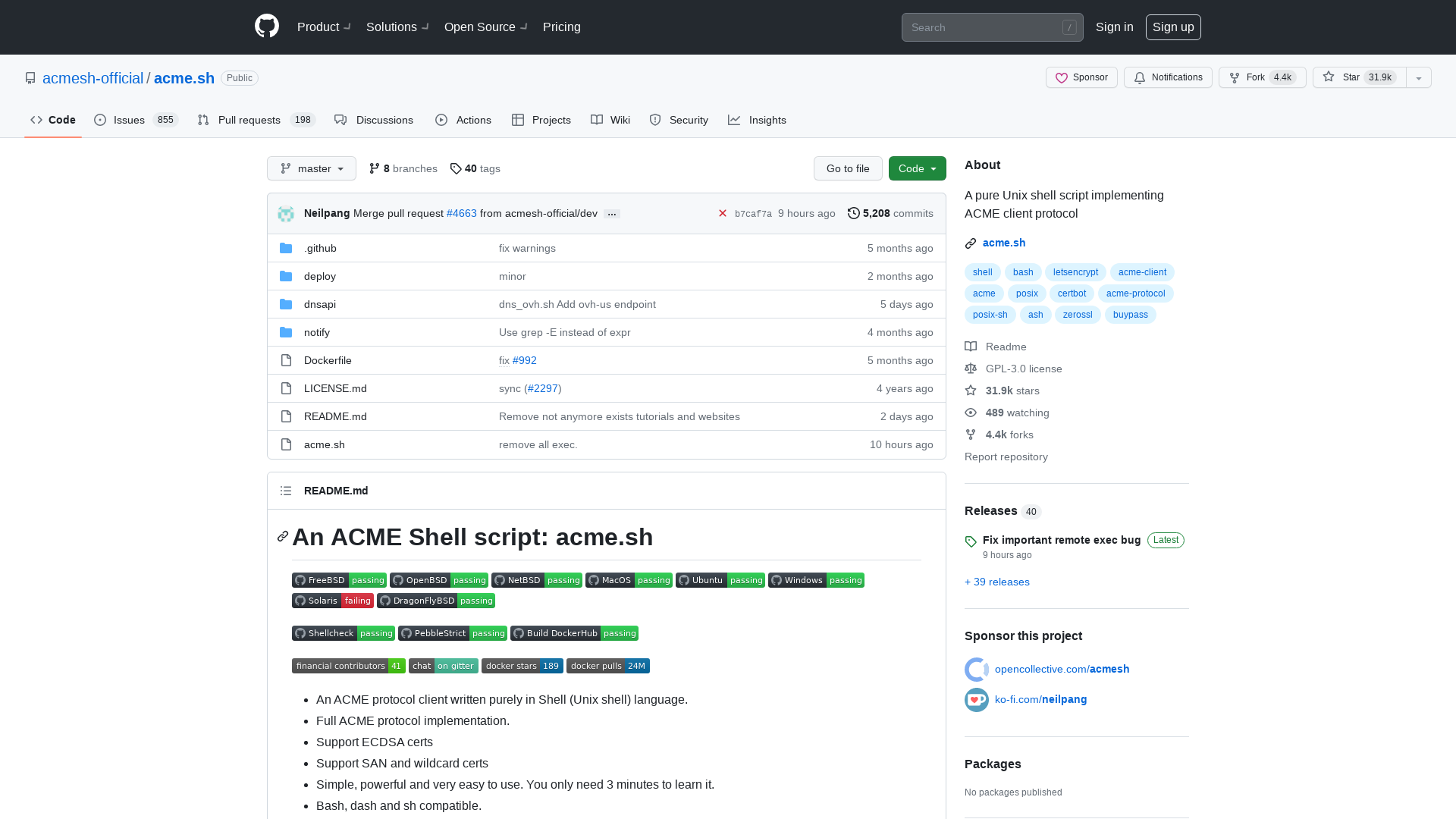Viewport: 1456px width, 819px height.
Task: Open commit hash b7caf7a
Action: tap(753, 214)
